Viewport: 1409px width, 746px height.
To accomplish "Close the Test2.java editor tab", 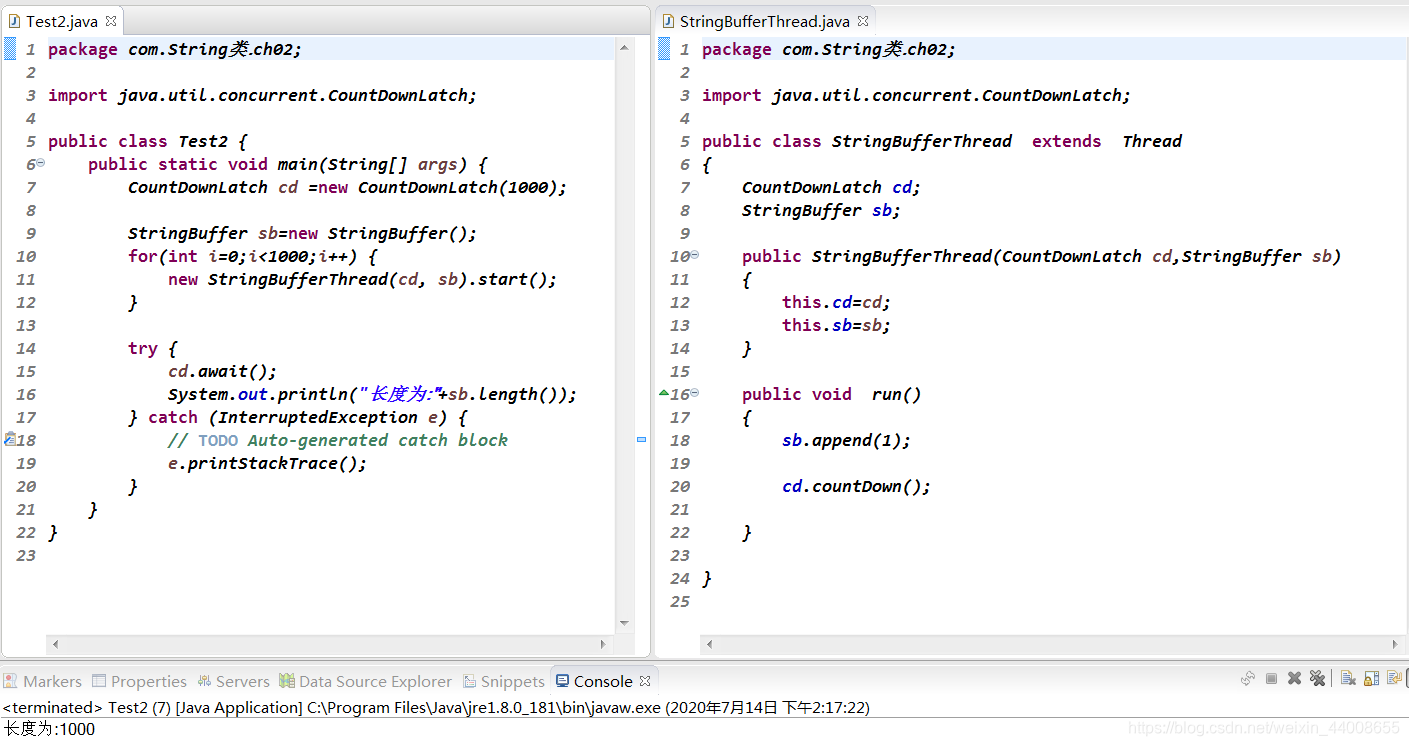I will [x=111, y=21].
